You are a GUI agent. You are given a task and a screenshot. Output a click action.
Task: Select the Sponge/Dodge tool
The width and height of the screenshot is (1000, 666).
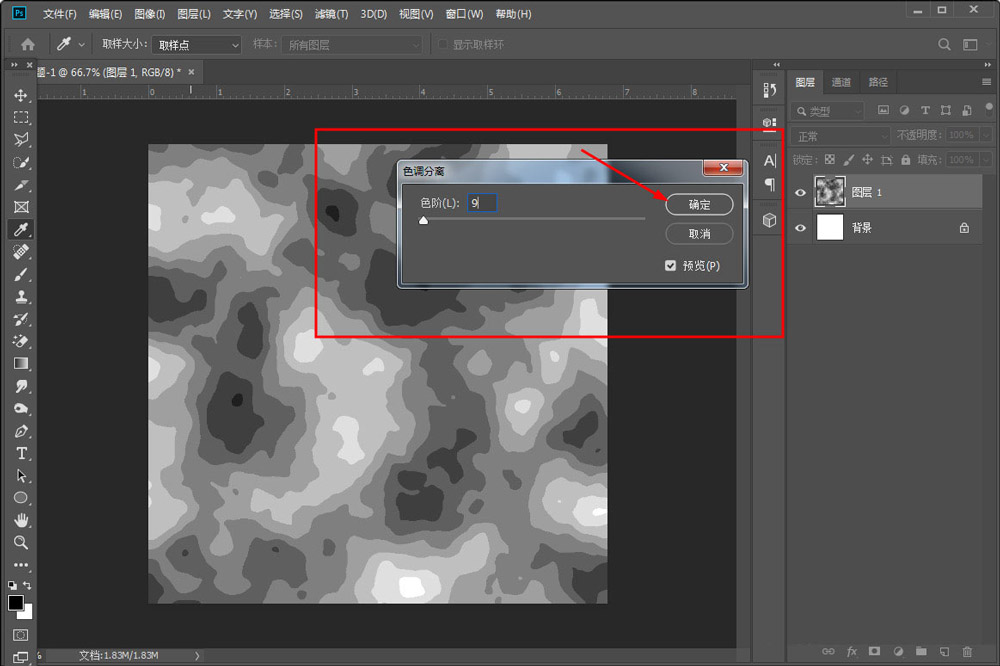pyautogui.click(x=21, y=408)
